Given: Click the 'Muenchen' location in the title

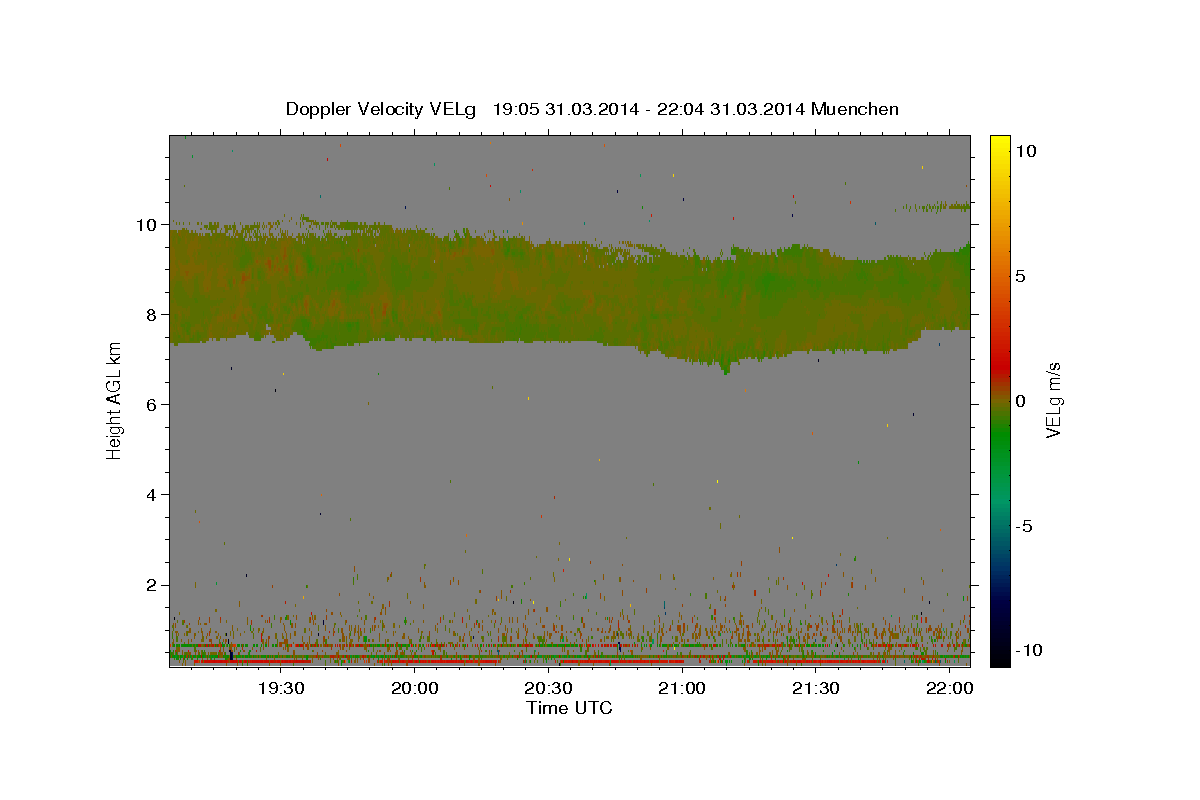Looking at the screenshot, I should [x=855, y=109].
